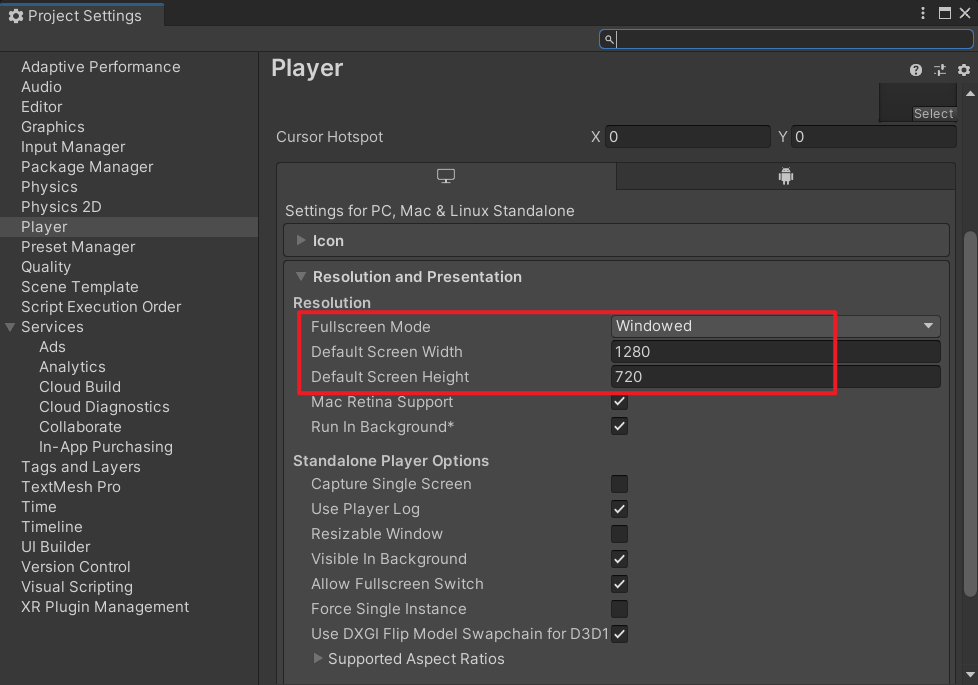Open the window kebab options menu
This screenshot has width=978, height=685.
click(923, 13)
